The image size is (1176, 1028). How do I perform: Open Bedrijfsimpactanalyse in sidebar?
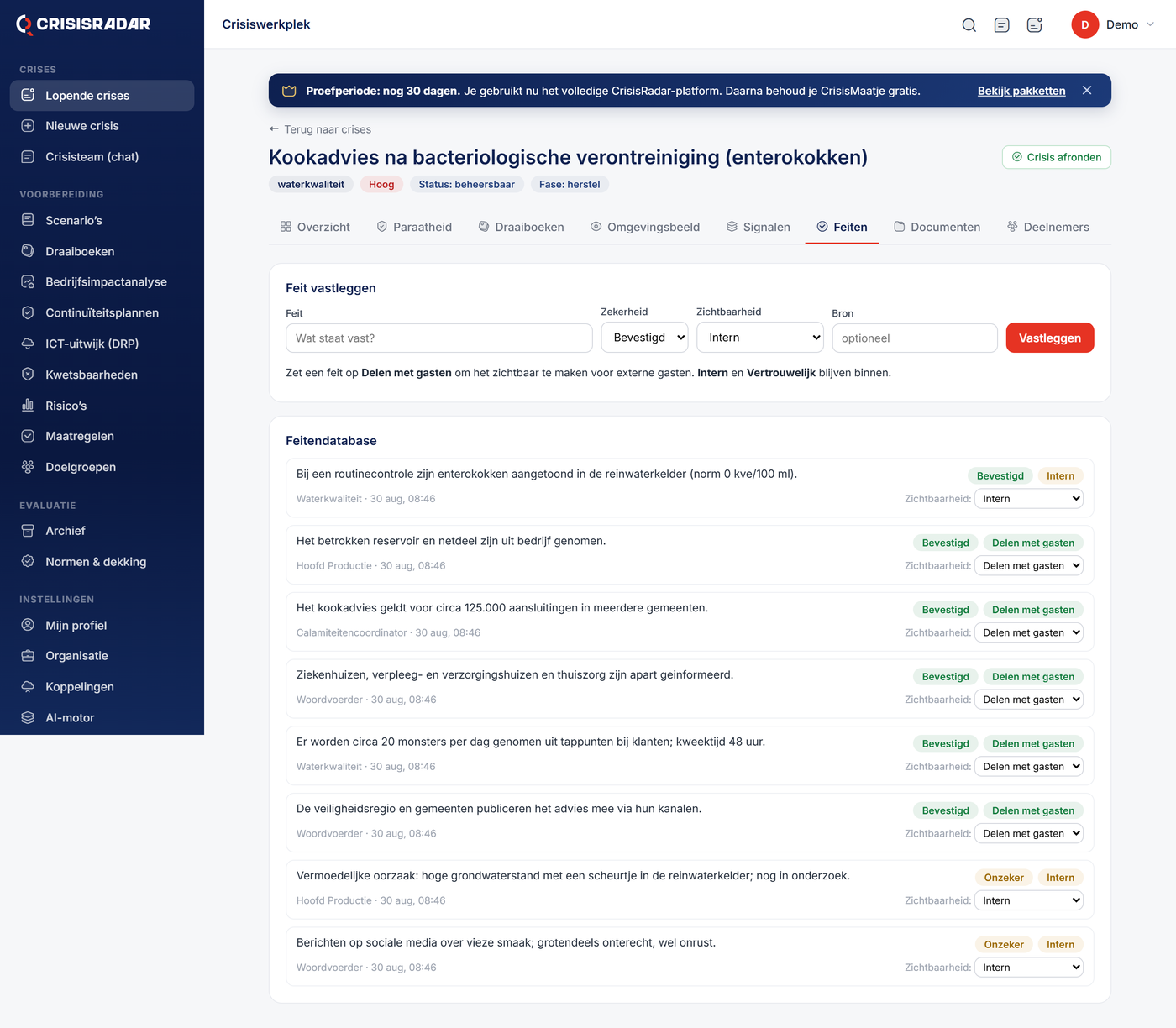[x=102, y=281]
